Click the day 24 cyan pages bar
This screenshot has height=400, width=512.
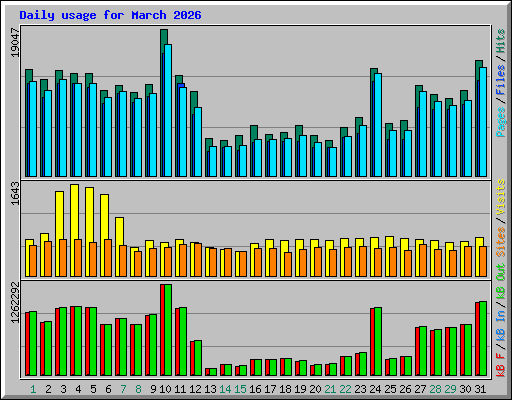coord(378,125)
